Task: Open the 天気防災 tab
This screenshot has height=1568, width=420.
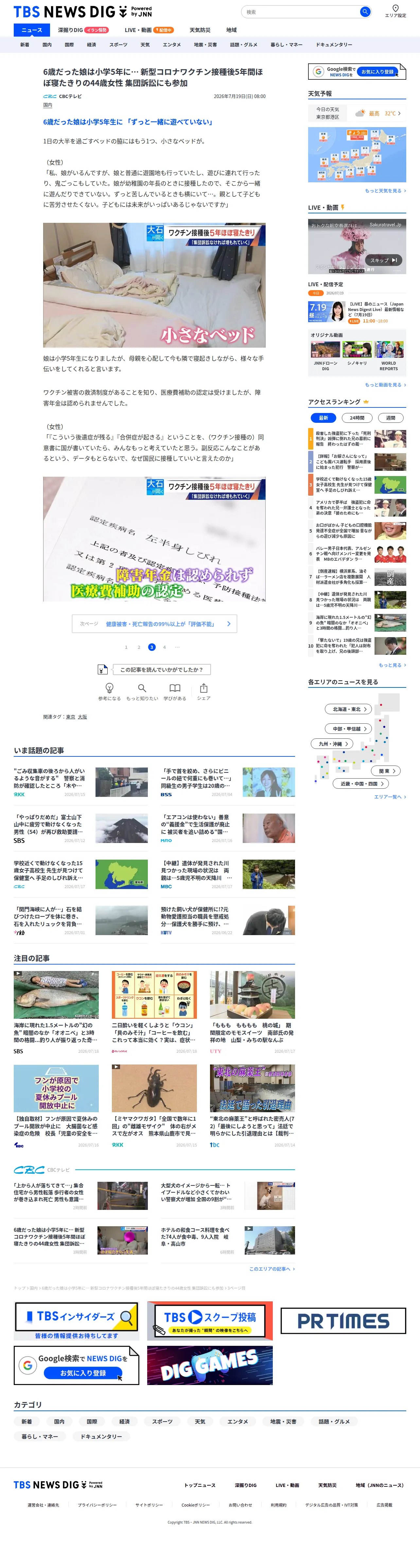Action: click(200, 30)
